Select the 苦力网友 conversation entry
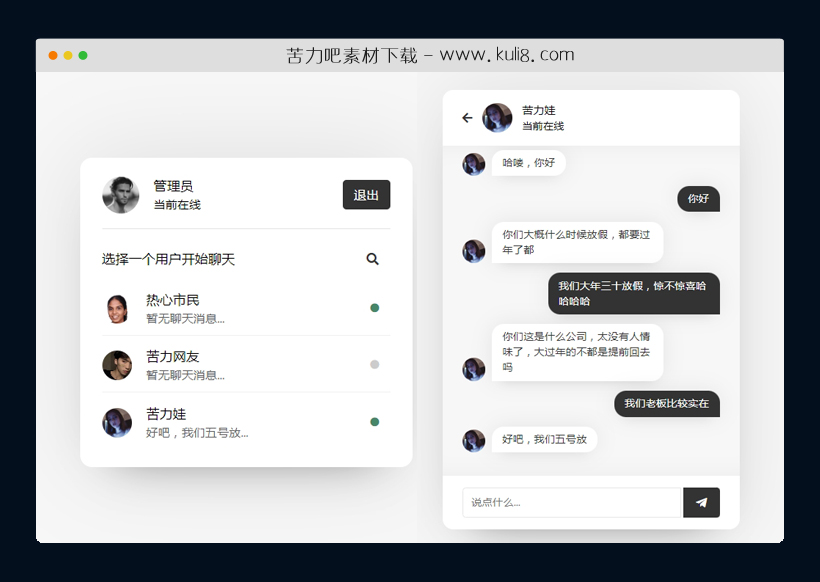The width and height of the screenshot is (820, 582). pyautogui.click(x=220, y=365)
